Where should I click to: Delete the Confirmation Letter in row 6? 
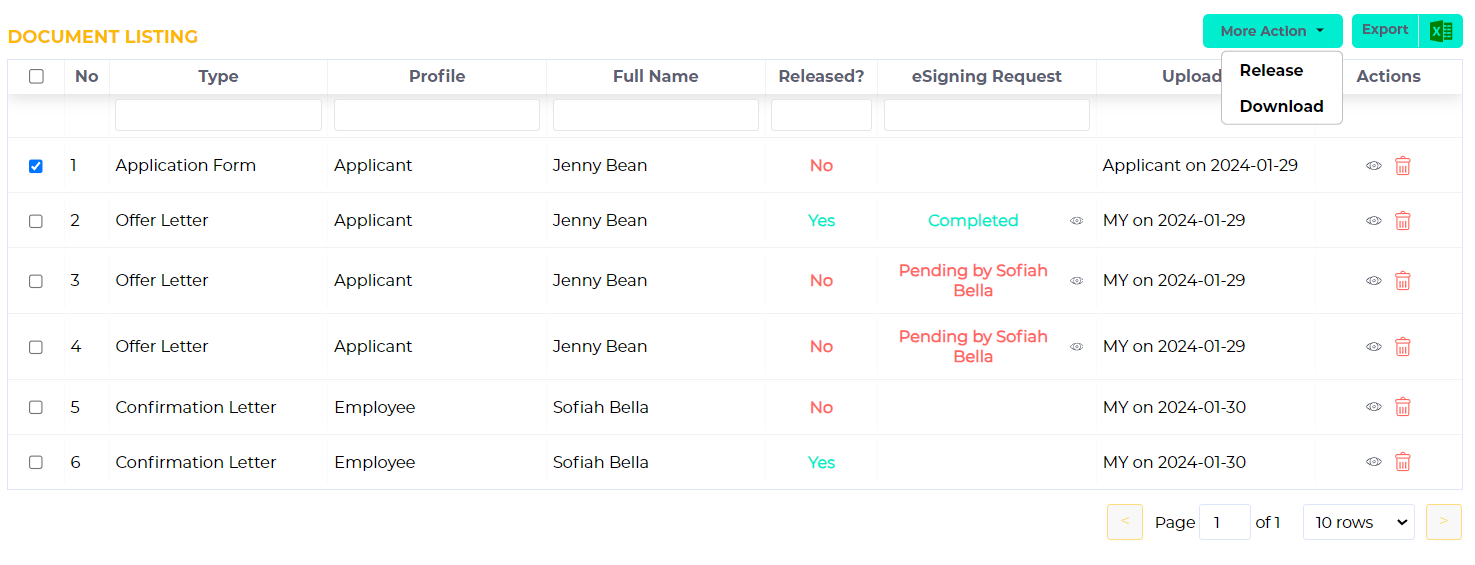click(x=1403, y=462)
